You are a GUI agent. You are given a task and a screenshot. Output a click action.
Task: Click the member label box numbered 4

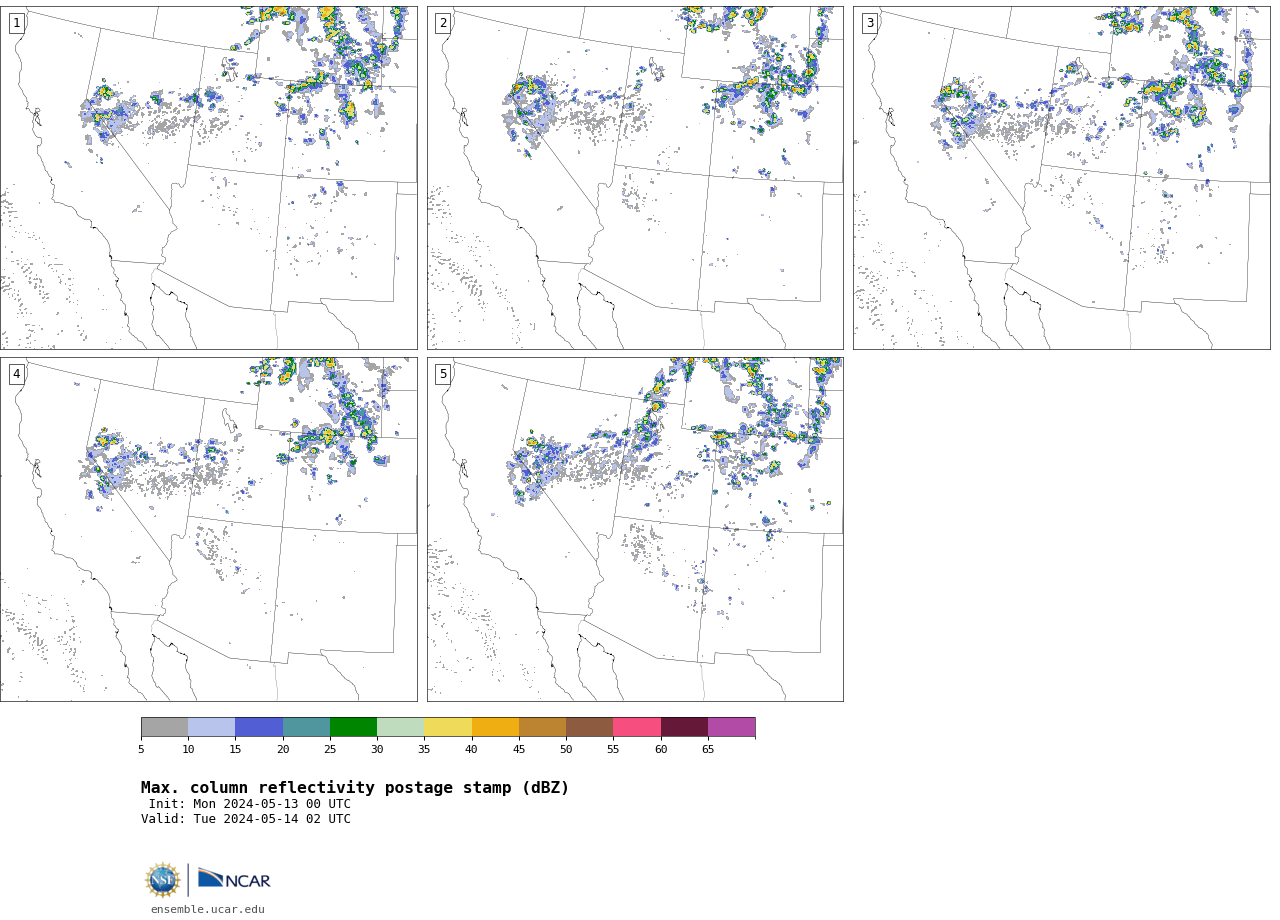coord(17,374)
